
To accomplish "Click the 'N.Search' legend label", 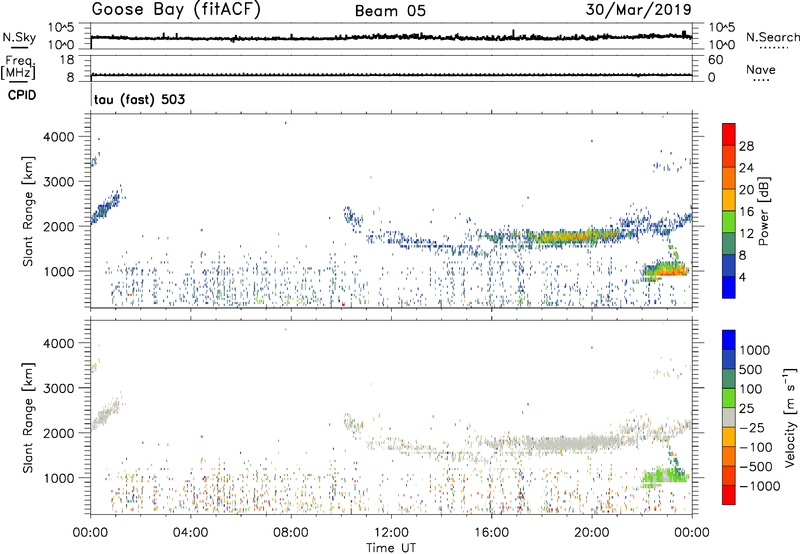I will pos(772,37).
